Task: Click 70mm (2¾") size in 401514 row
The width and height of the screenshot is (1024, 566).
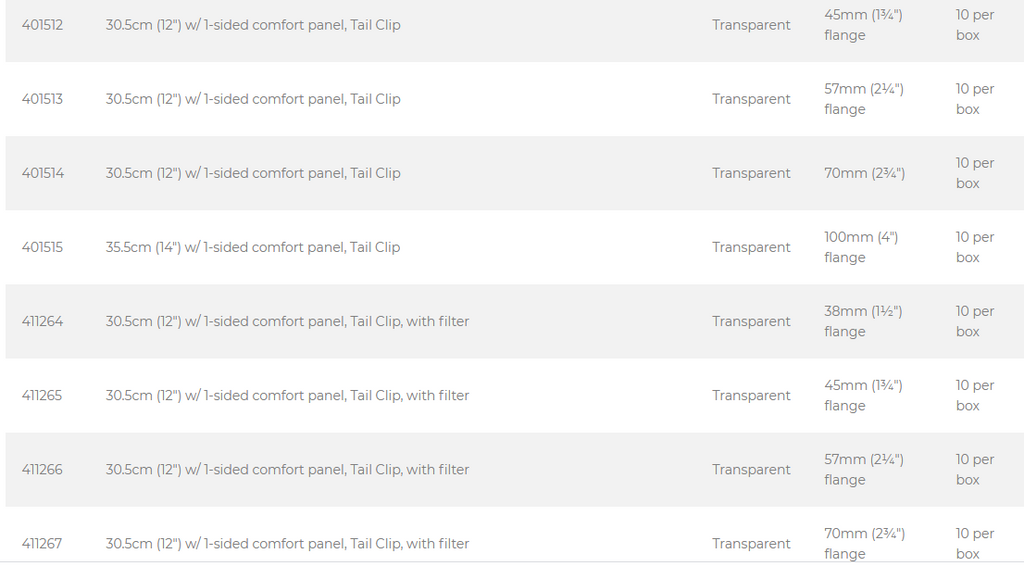Action: (x=865, y=173)
